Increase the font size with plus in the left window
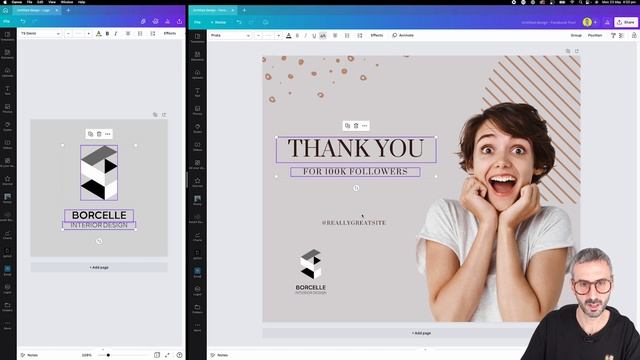 [89, 33]
